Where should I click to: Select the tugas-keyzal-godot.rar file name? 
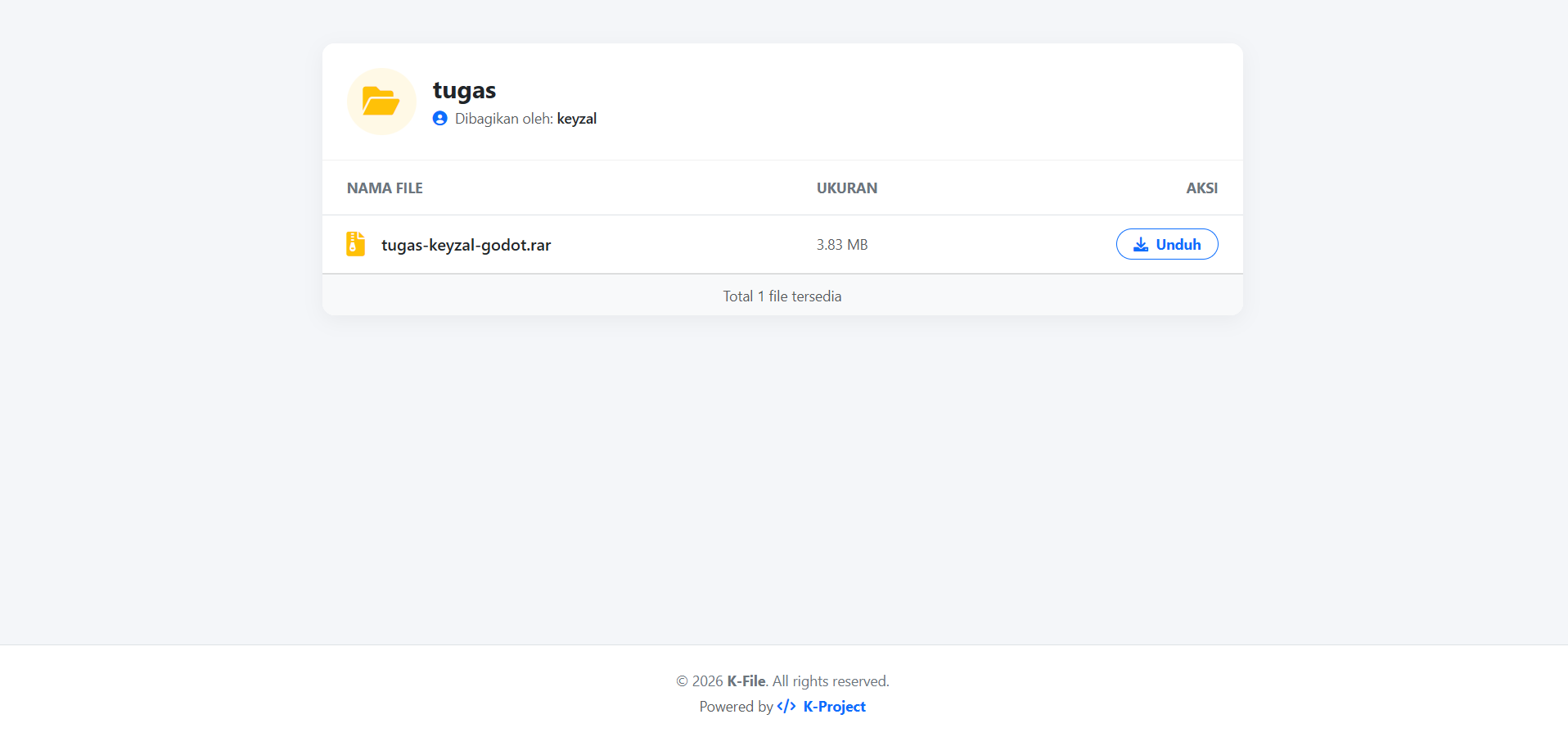point(466,245)
